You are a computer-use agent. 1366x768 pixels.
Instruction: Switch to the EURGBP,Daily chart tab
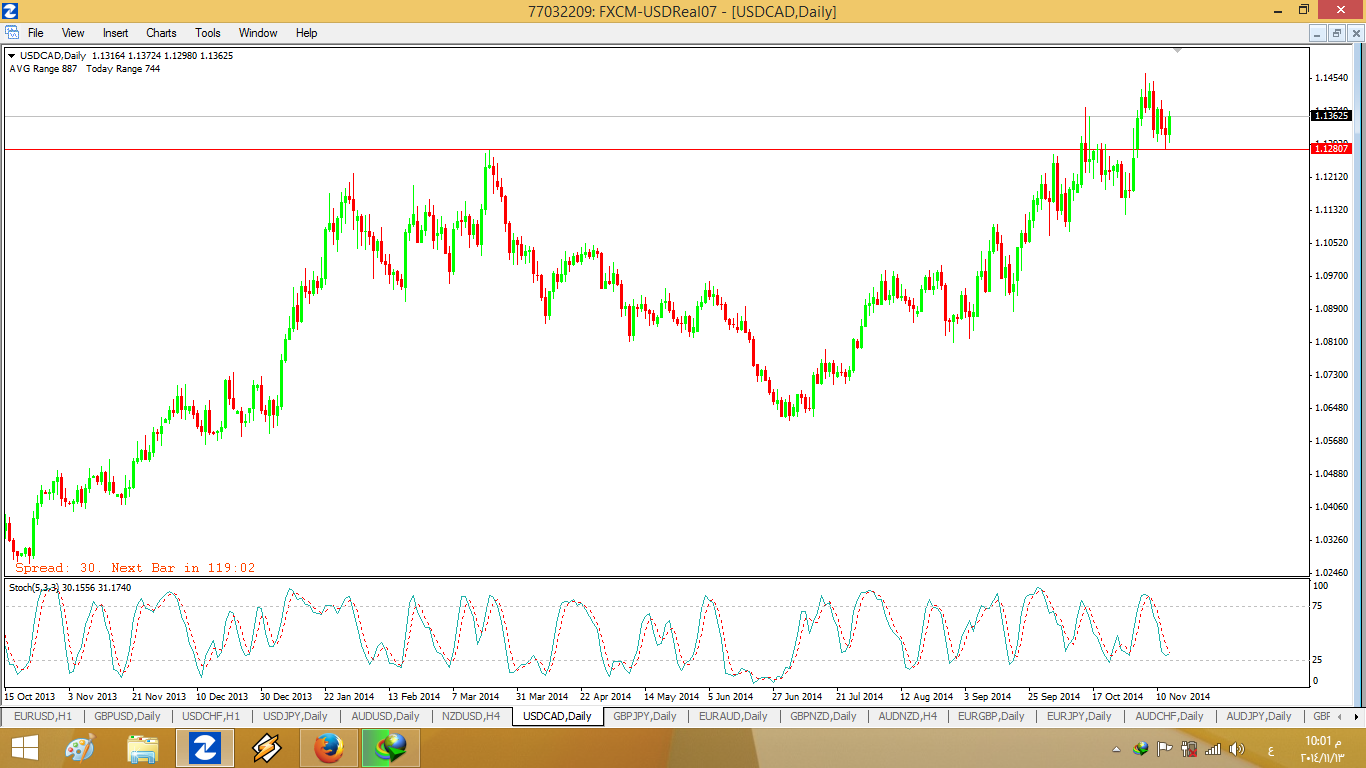(x=991, y=716)
